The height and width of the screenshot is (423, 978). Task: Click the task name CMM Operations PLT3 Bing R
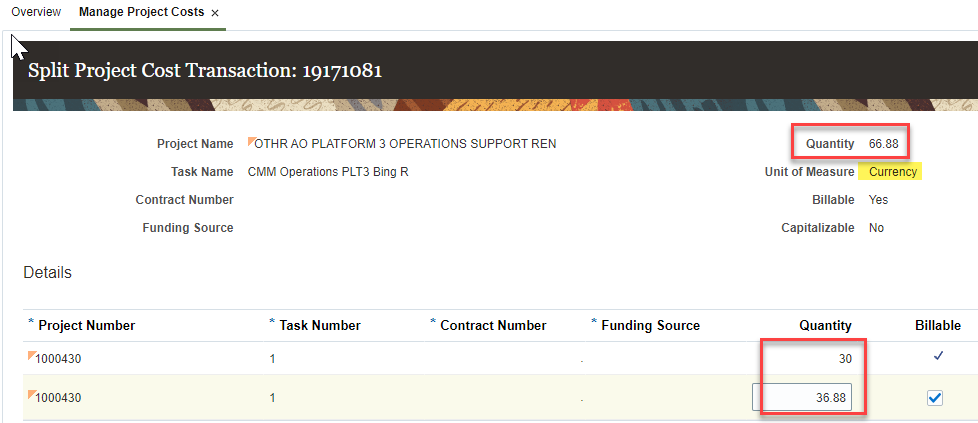tap(328, 172)
